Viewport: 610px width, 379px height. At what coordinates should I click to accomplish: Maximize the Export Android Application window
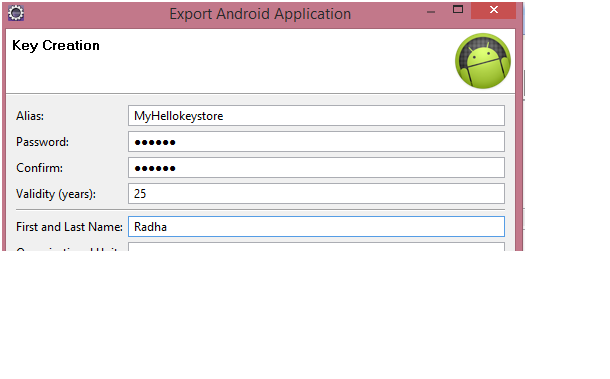[x=458, y=10]
